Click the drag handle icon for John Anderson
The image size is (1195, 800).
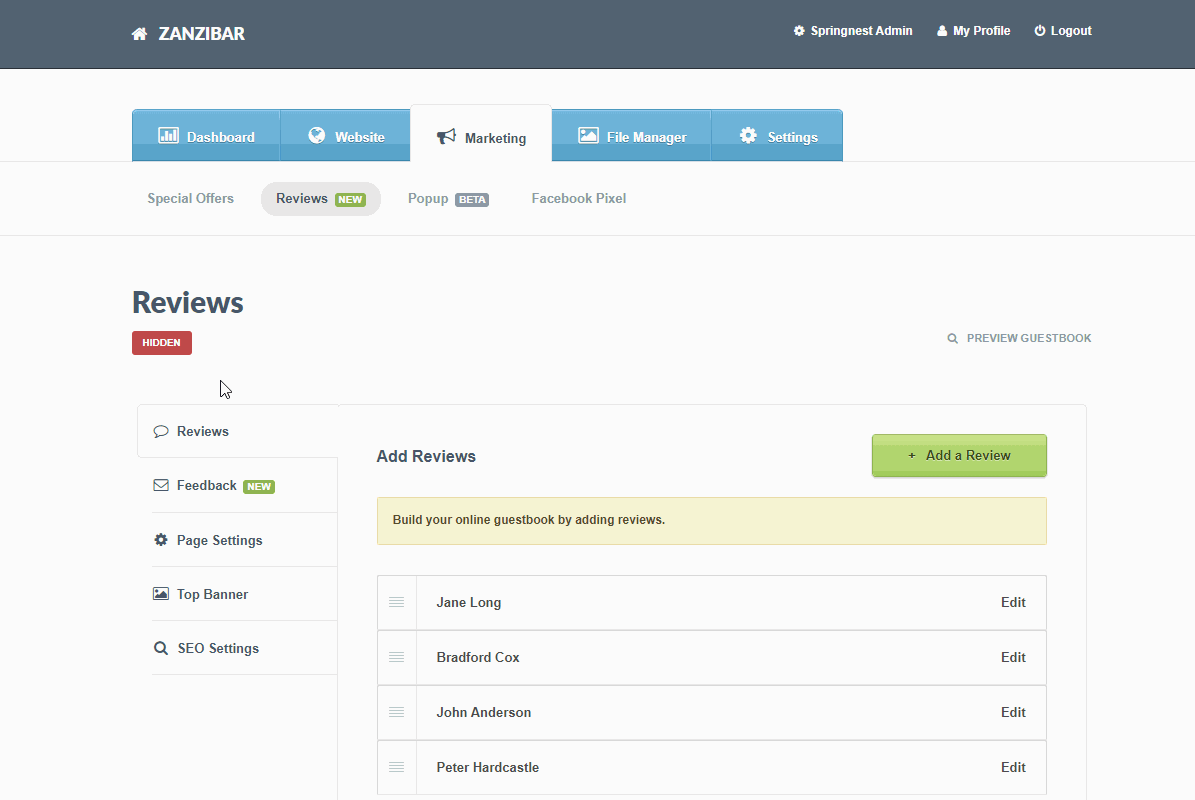396,712
